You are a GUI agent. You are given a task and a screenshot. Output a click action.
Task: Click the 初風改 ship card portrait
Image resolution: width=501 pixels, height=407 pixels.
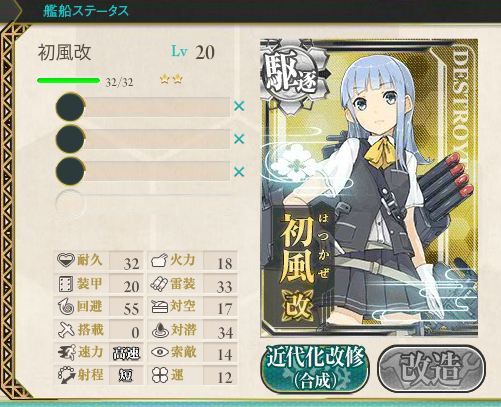pyautogui.click(x=369, y=188)
